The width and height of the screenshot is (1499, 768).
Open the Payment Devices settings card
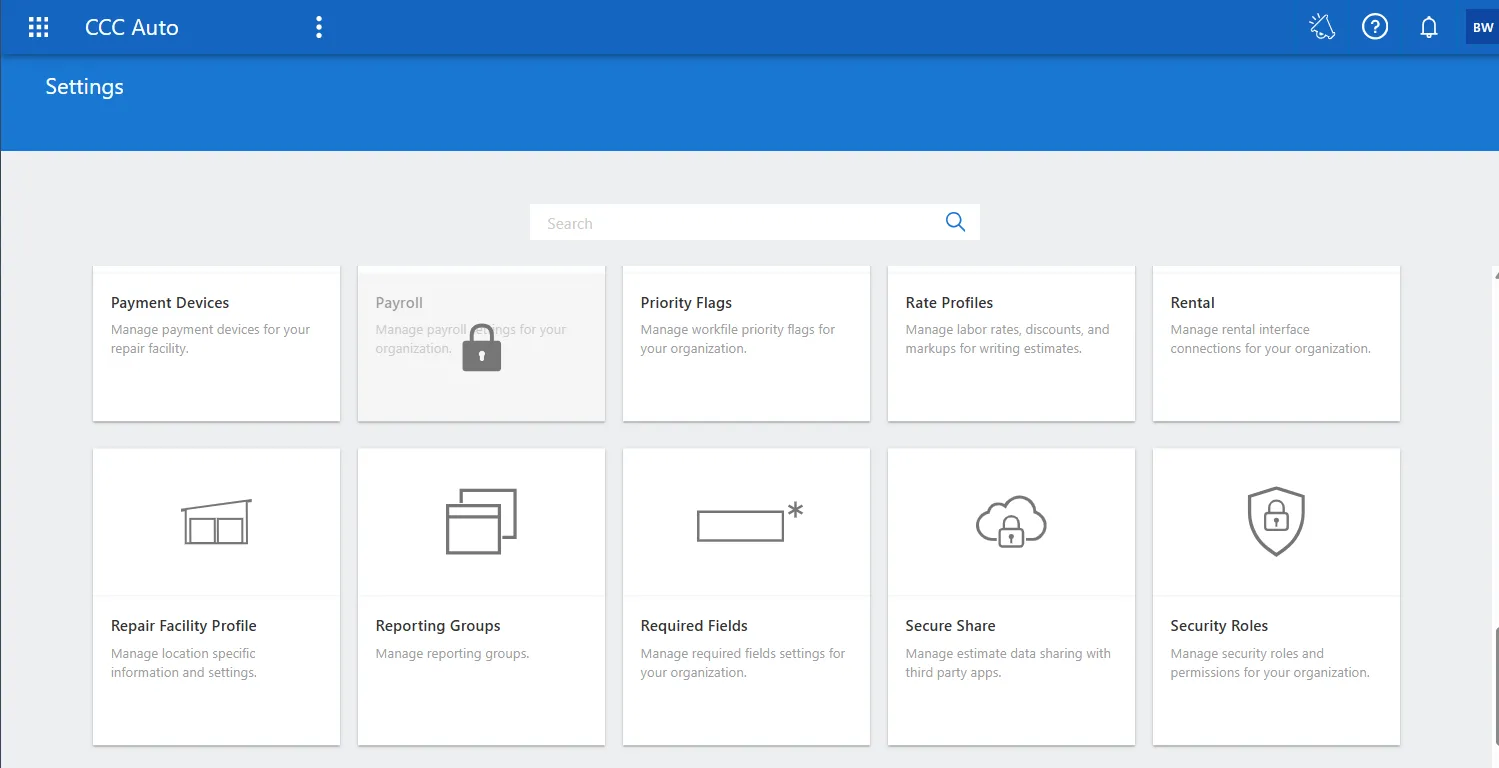(216, 343)
